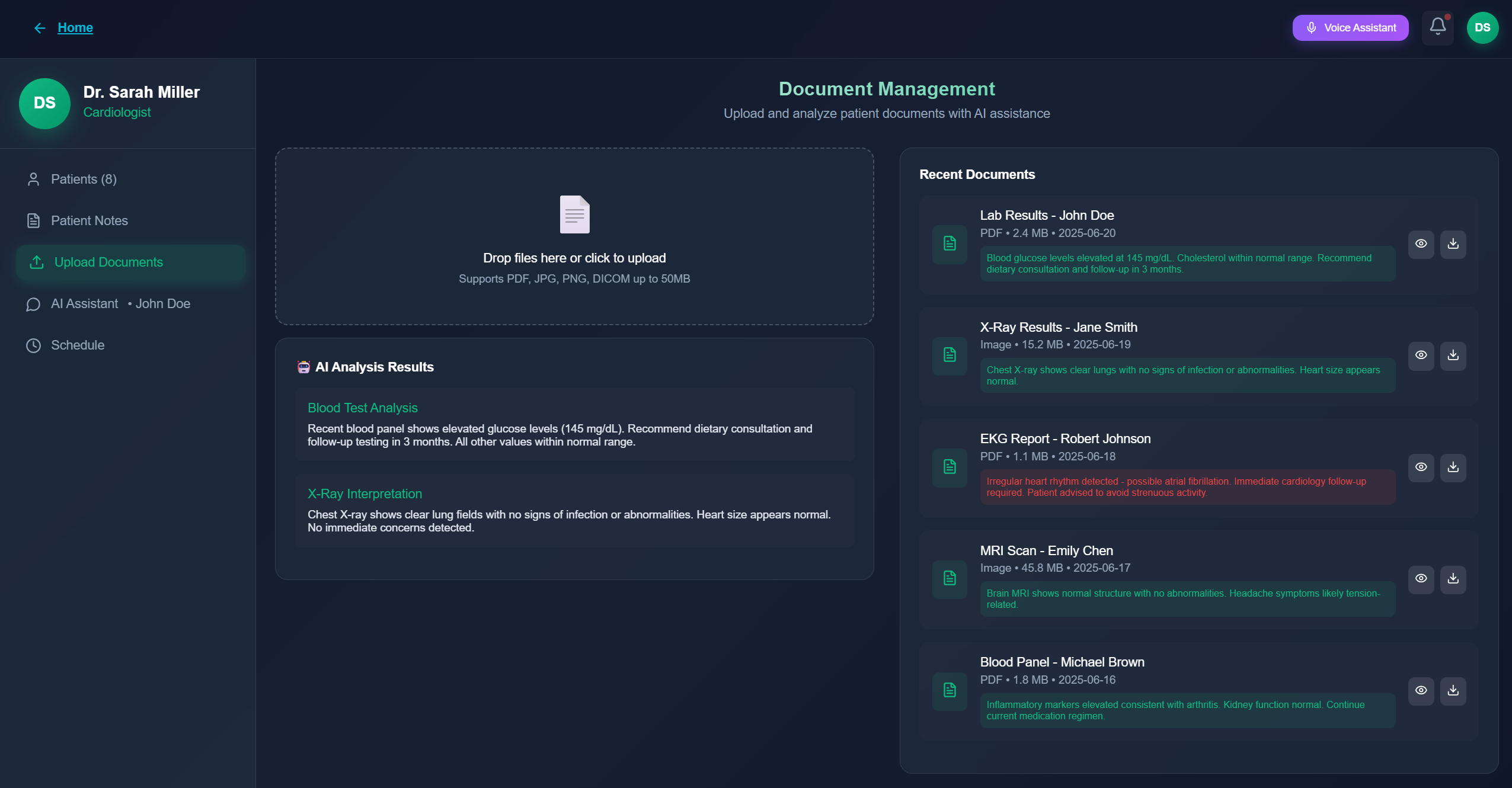Click the file icon in the upload dropzone

pos(574,214)
